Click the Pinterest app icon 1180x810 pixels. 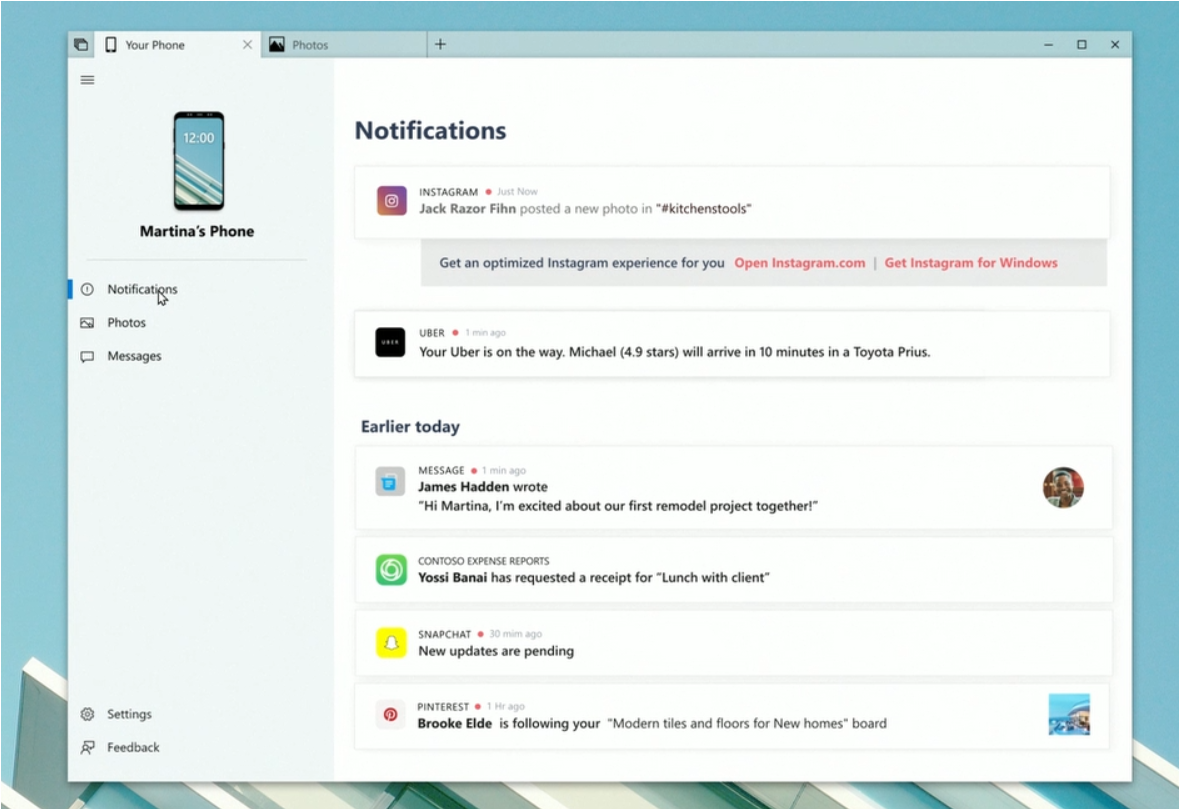[390, 714]
